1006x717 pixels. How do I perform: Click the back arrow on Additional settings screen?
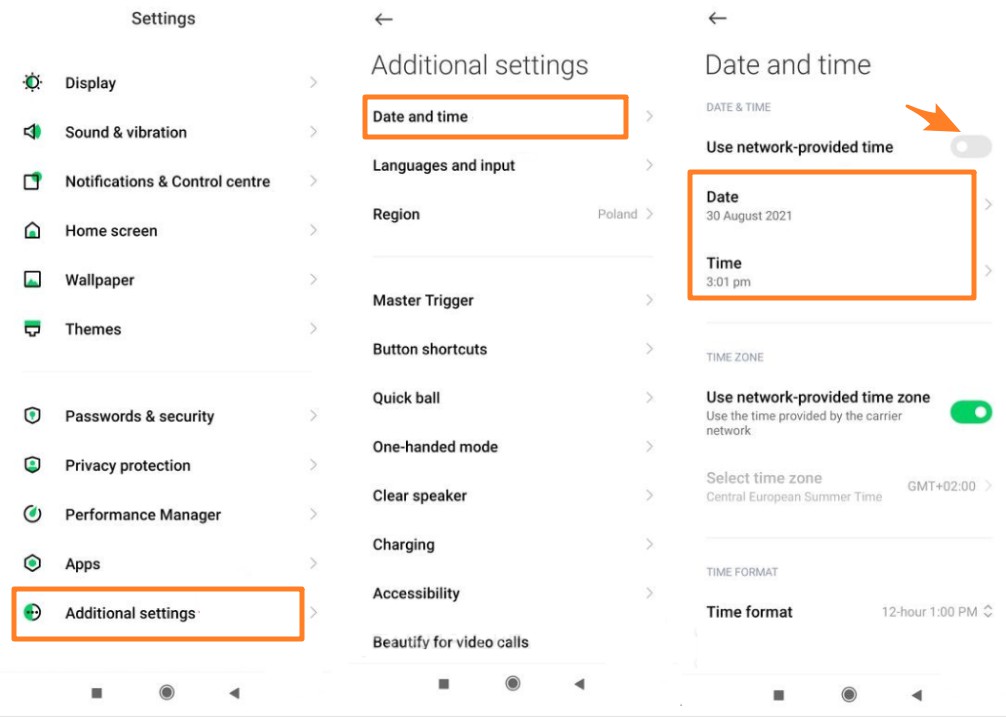point(383,19)
